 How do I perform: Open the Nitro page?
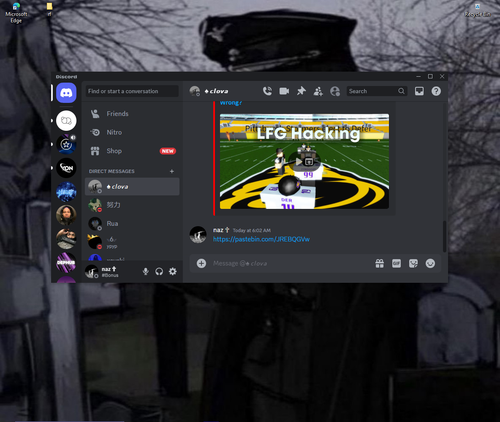click(132, 132)
